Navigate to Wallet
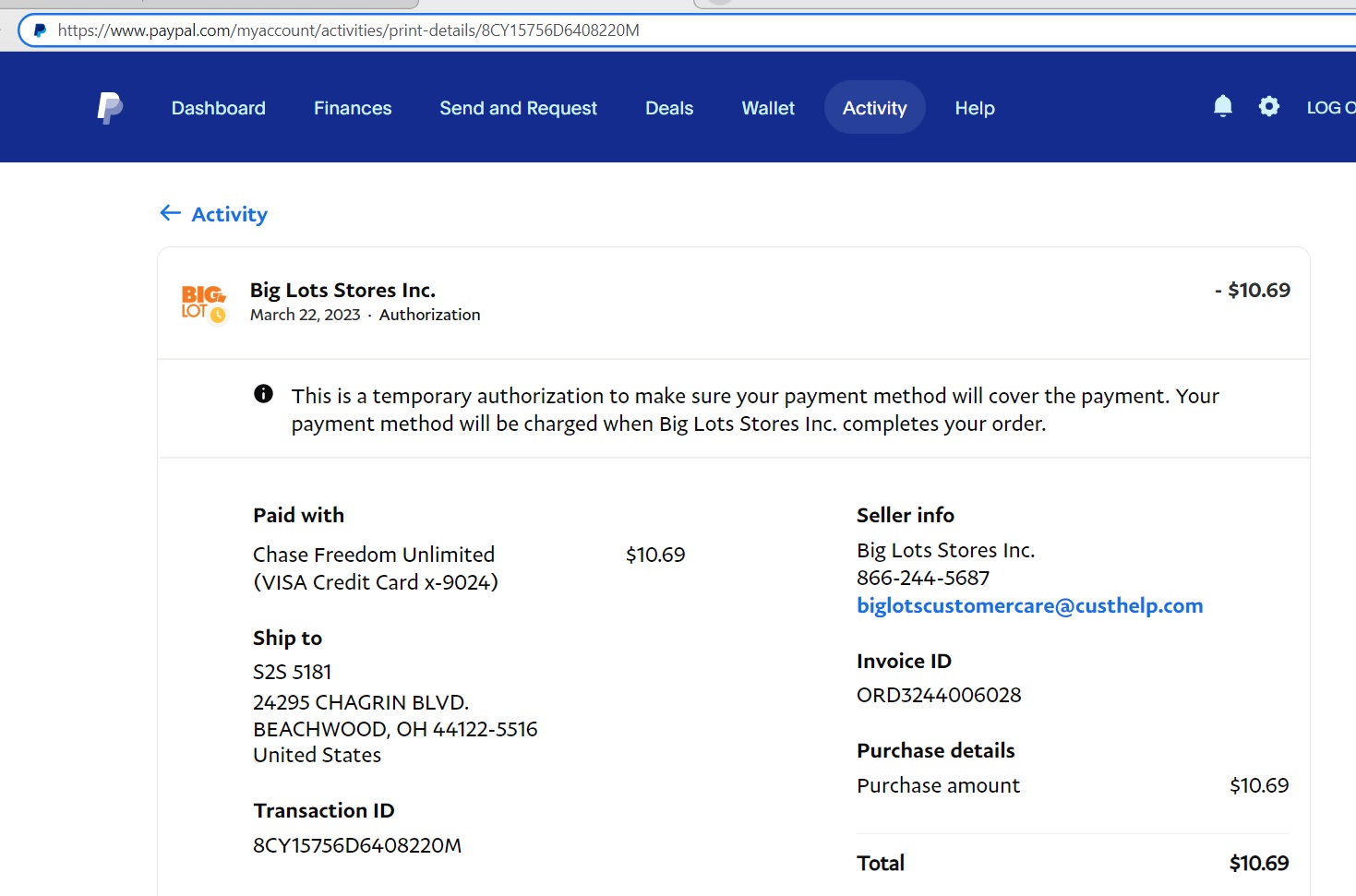This screenshot has width=1356, height=896. [768, 108]
